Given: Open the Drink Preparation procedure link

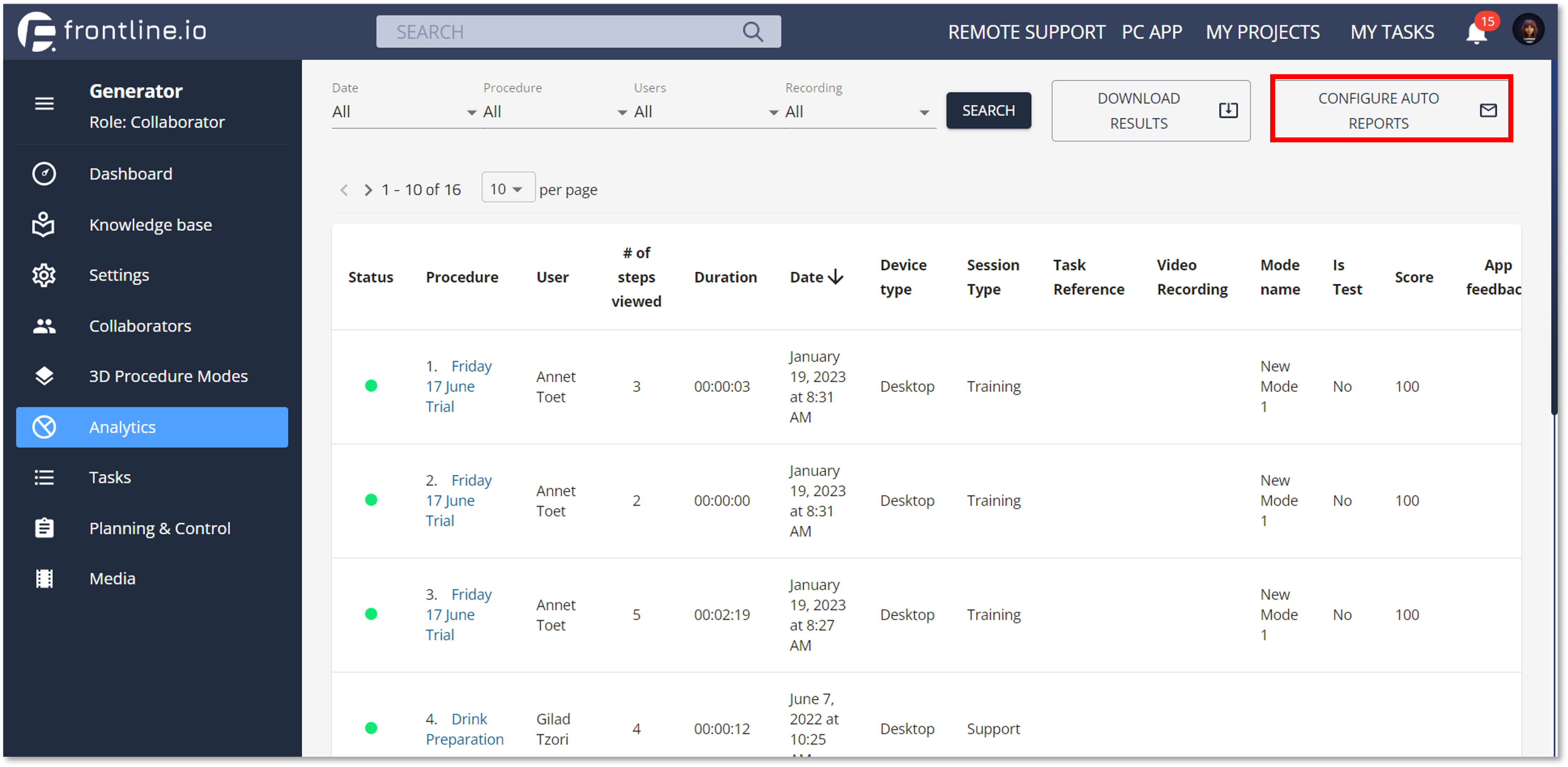Looking at the screenshot, I should (465, 728).
